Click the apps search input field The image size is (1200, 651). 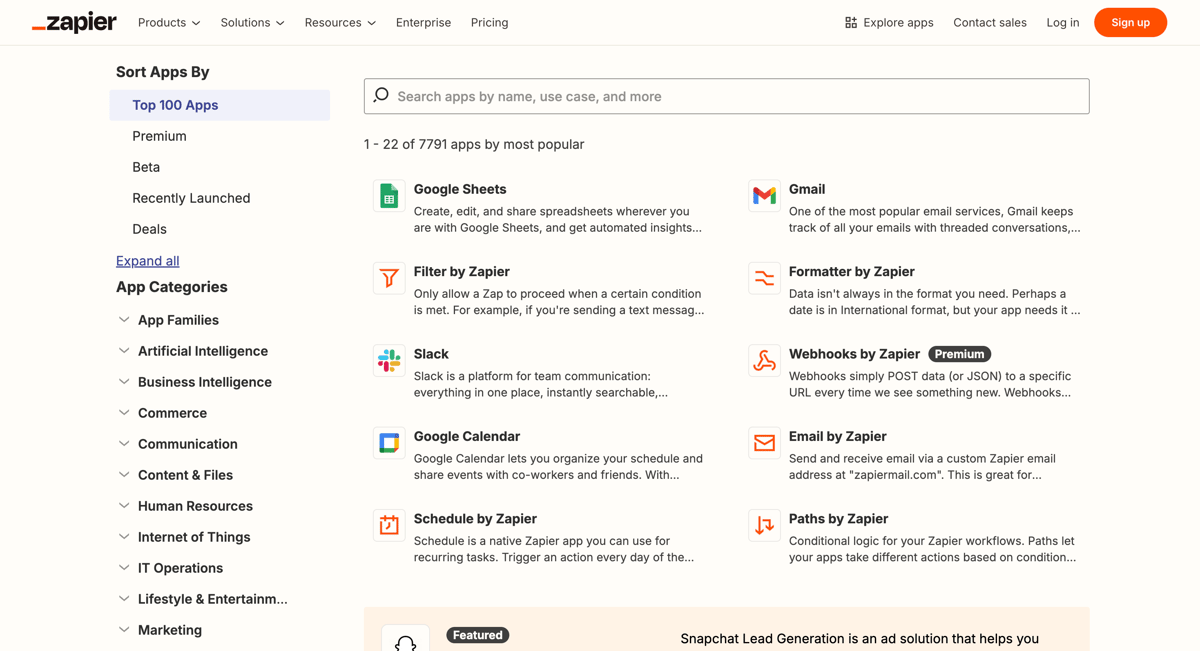pyautogui.click(x=726, y=96)
